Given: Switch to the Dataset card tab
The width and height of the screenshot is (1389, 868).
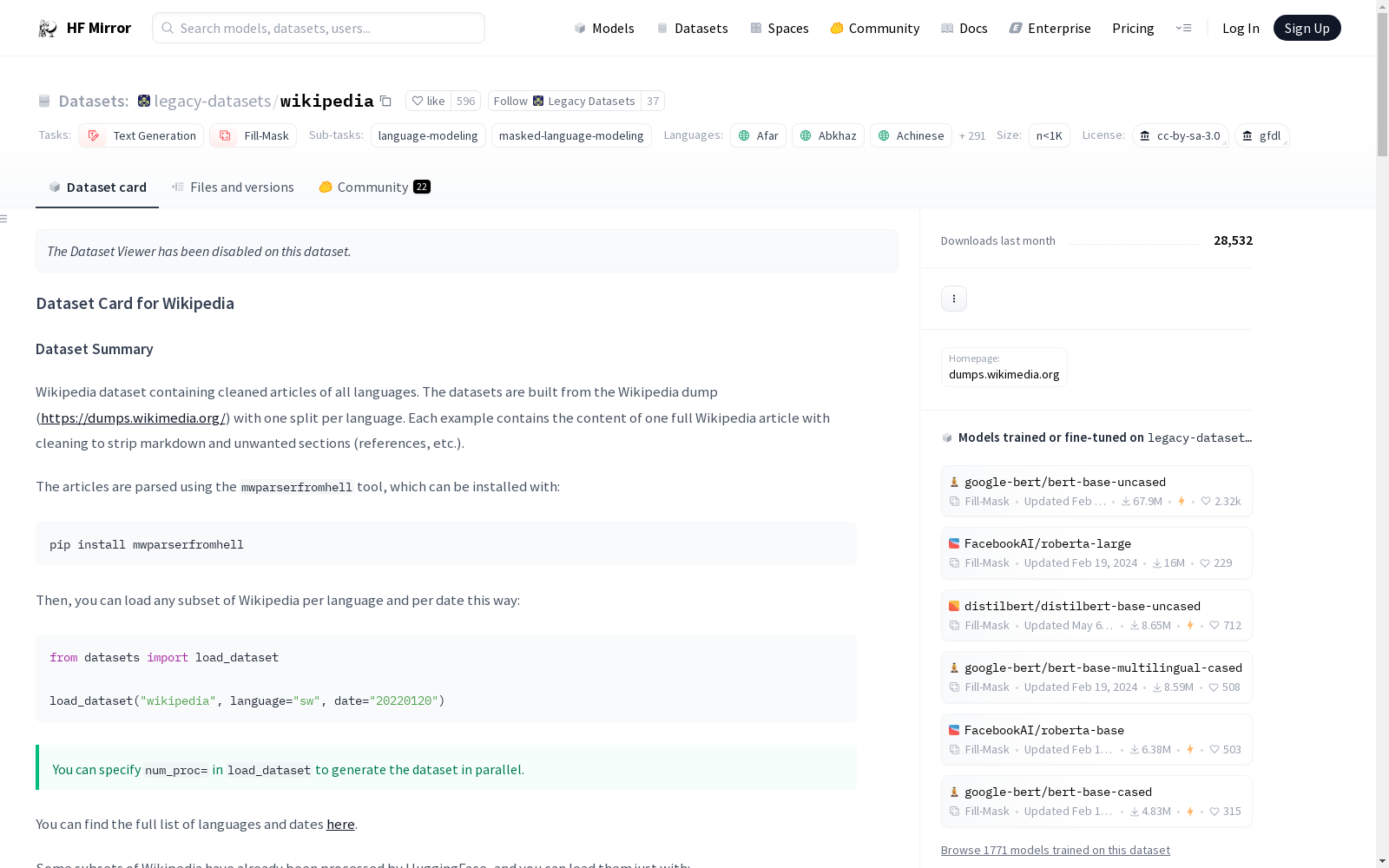Looking at the screenshot, I should click(97, 187).
